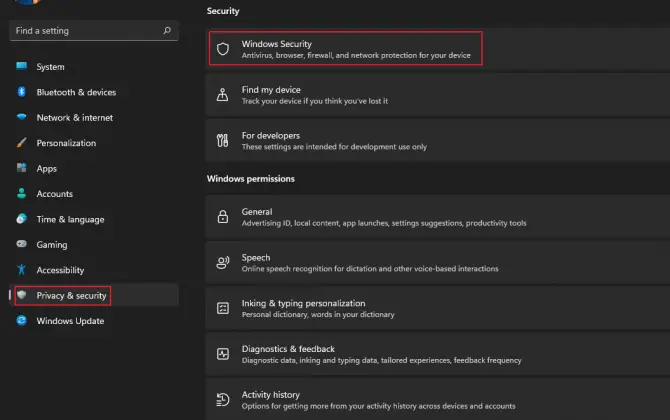Click the Inking & typing personalization icon
Image resolution: width=670 pixels, height=420 pixels.
223,308
